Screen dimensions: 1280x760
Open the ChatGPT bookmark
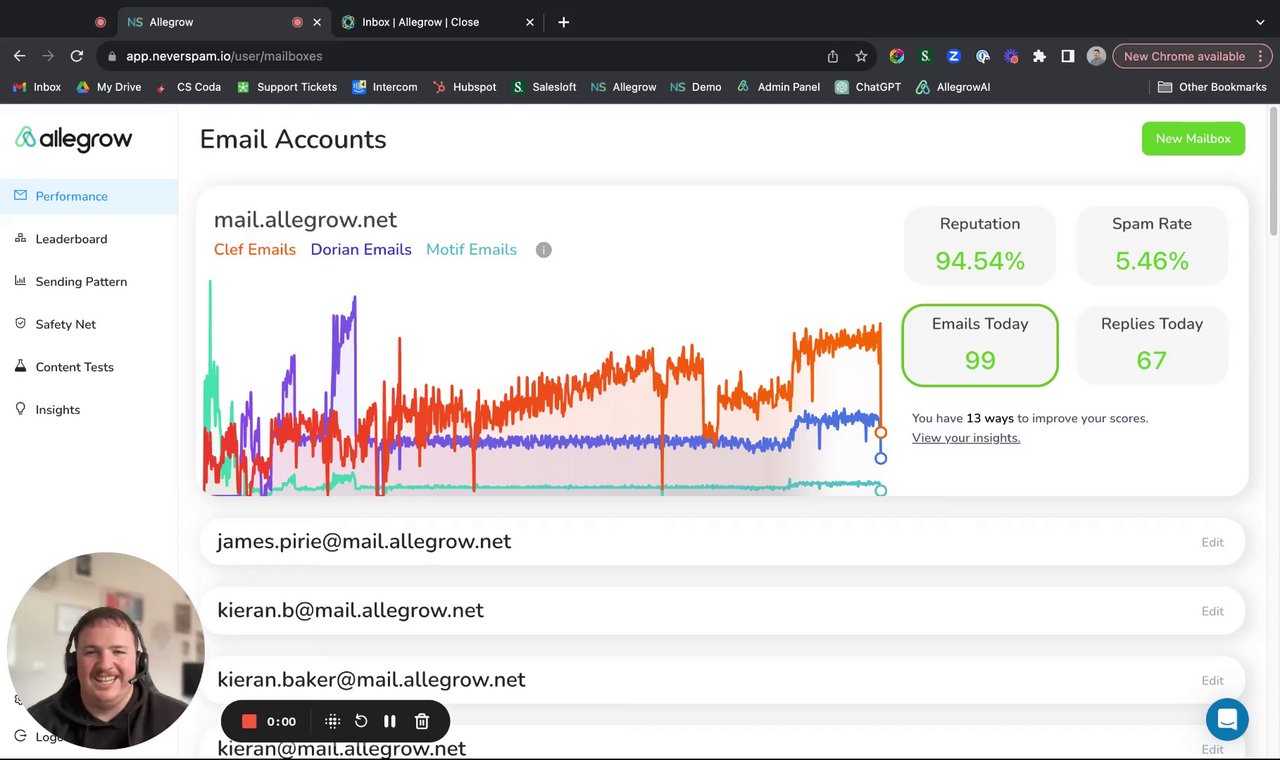[x=868, y=87]
